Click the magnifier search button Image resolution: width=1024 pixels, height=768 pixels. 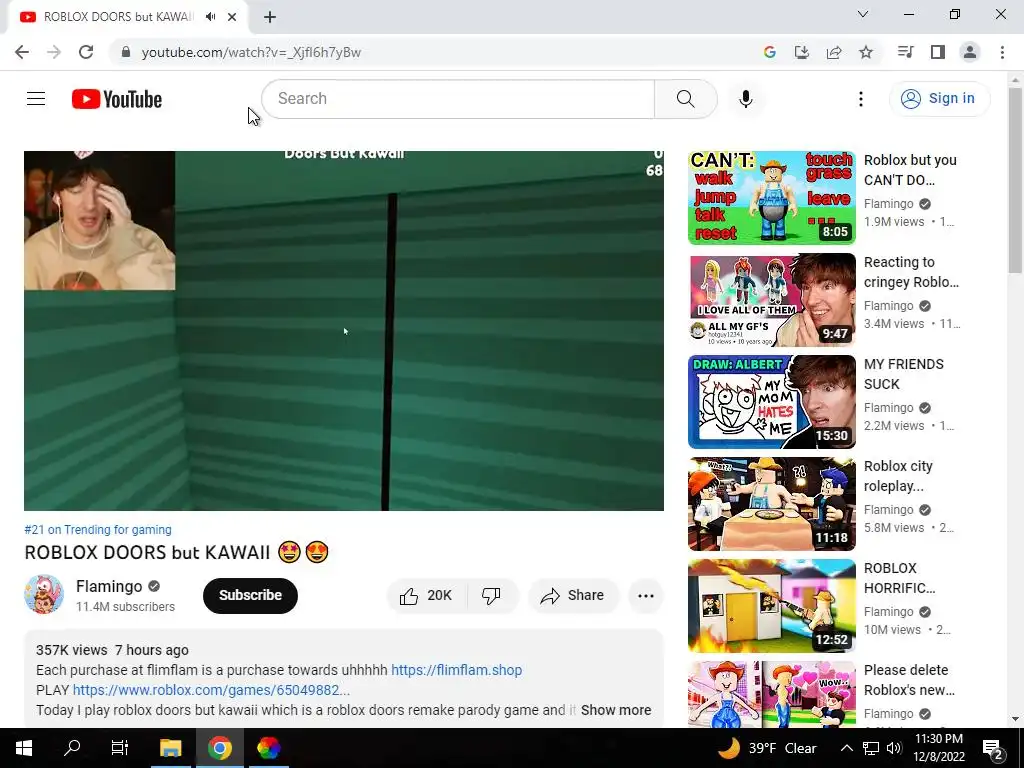click(x=686, y=99)
